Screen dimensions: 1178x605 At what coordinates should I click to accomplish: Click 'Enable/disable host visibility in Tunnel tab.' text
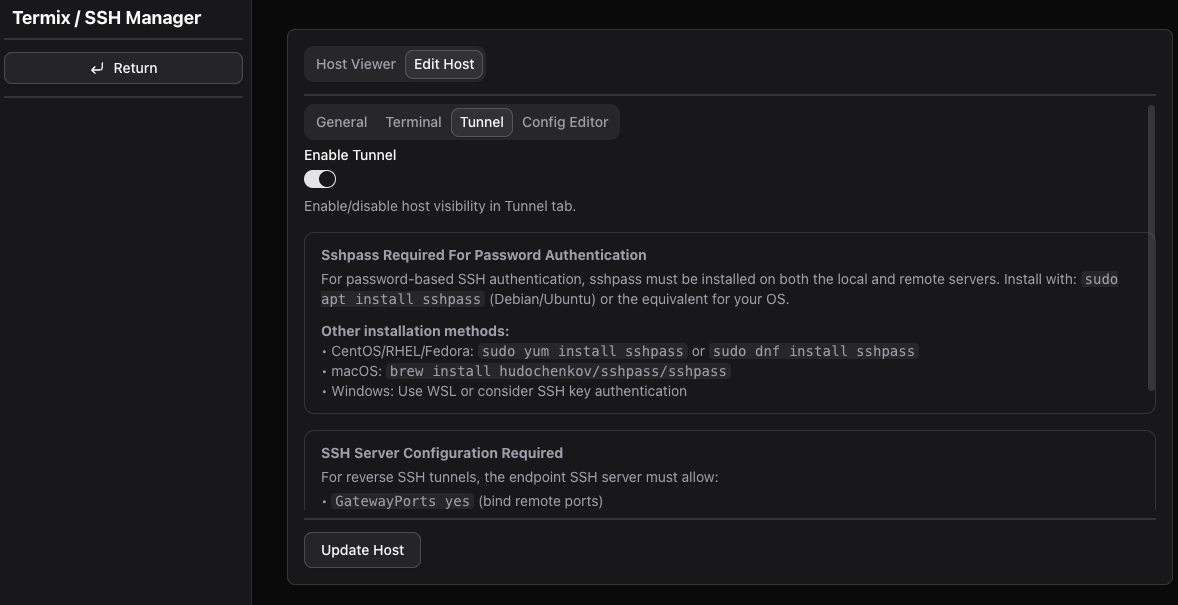[x=439, y=206]
